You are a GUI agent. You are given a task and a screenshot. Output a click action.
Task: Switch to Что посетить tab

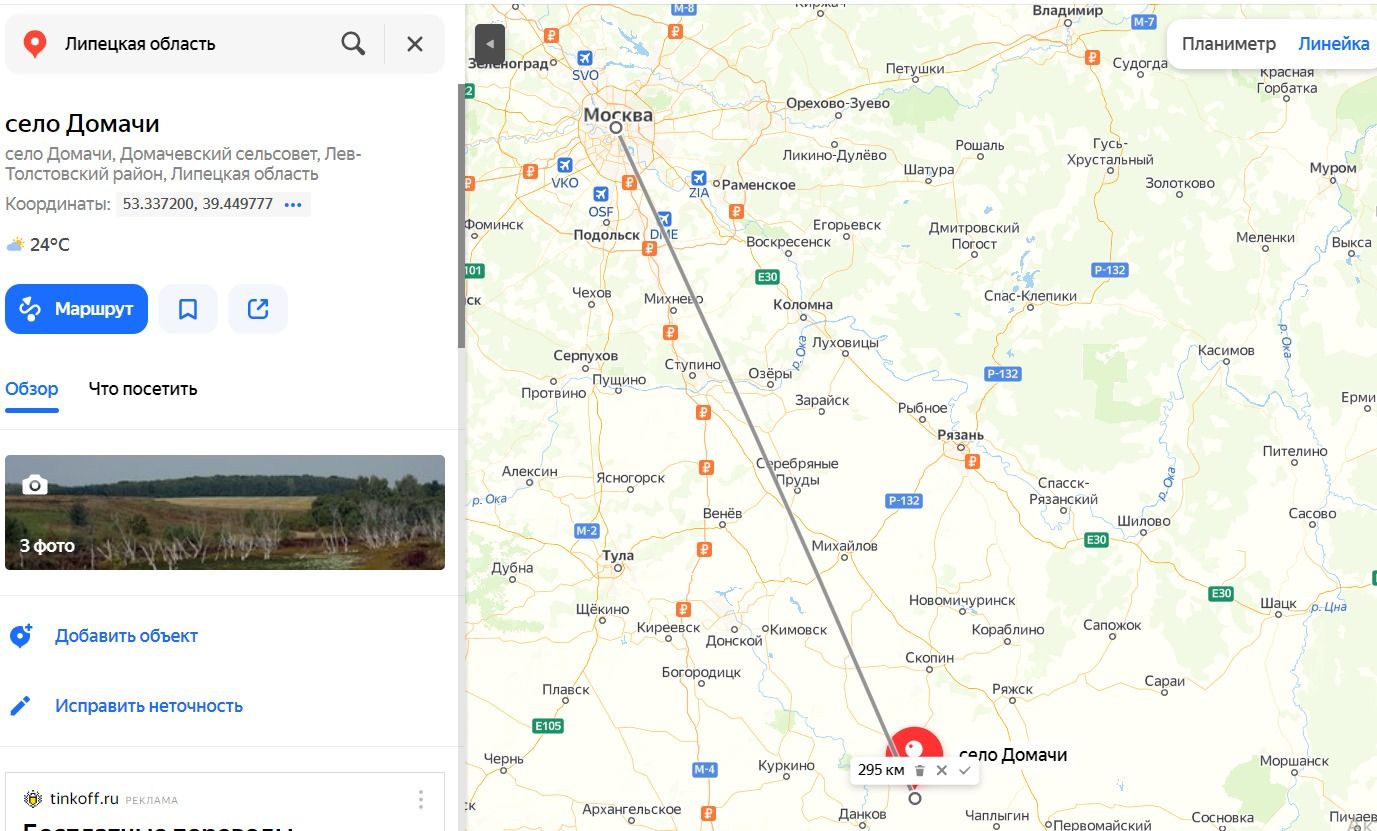pos(143,389)
